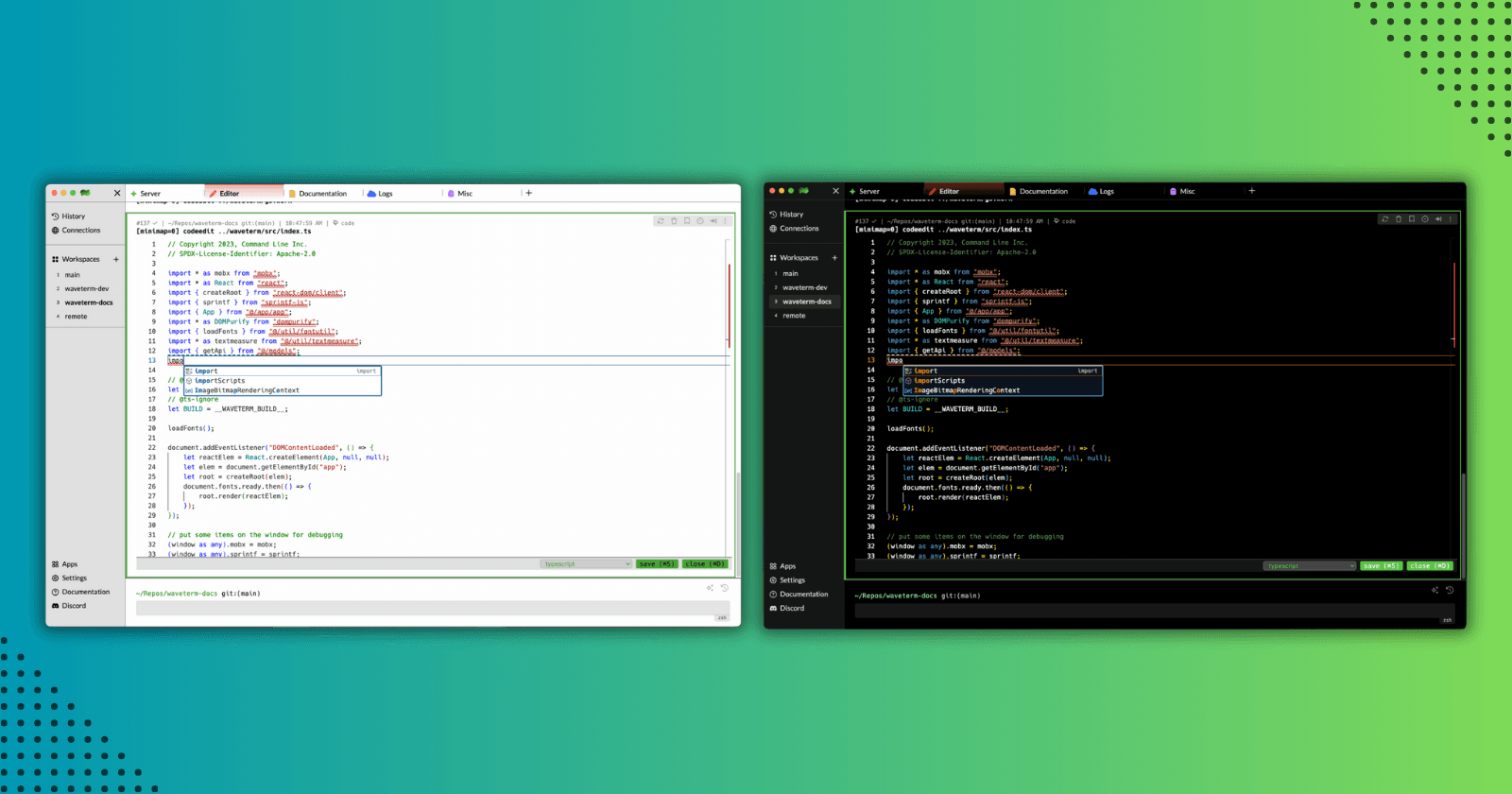
Task: Switch to Documentation tab in dark window
Action: pyautogui.click(x=1043, y=192)
